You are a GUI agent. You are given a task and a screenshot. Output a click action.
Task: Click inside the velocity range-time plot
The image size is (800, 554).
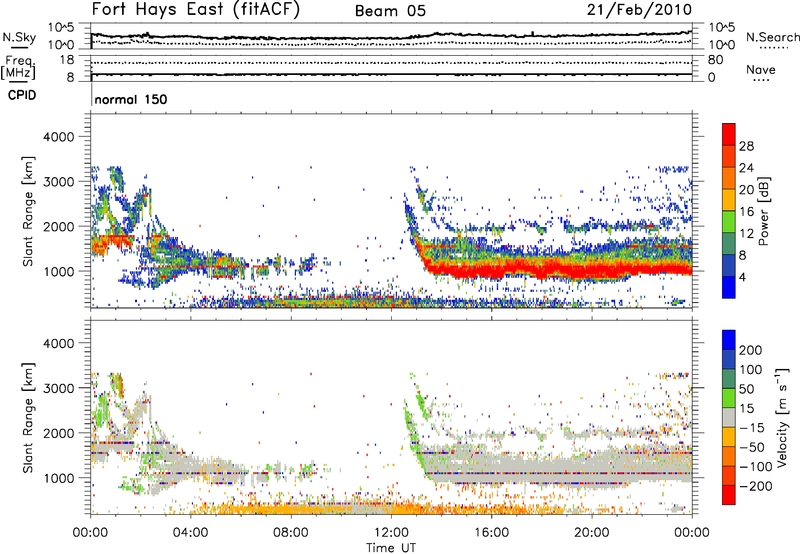[391, 417]
